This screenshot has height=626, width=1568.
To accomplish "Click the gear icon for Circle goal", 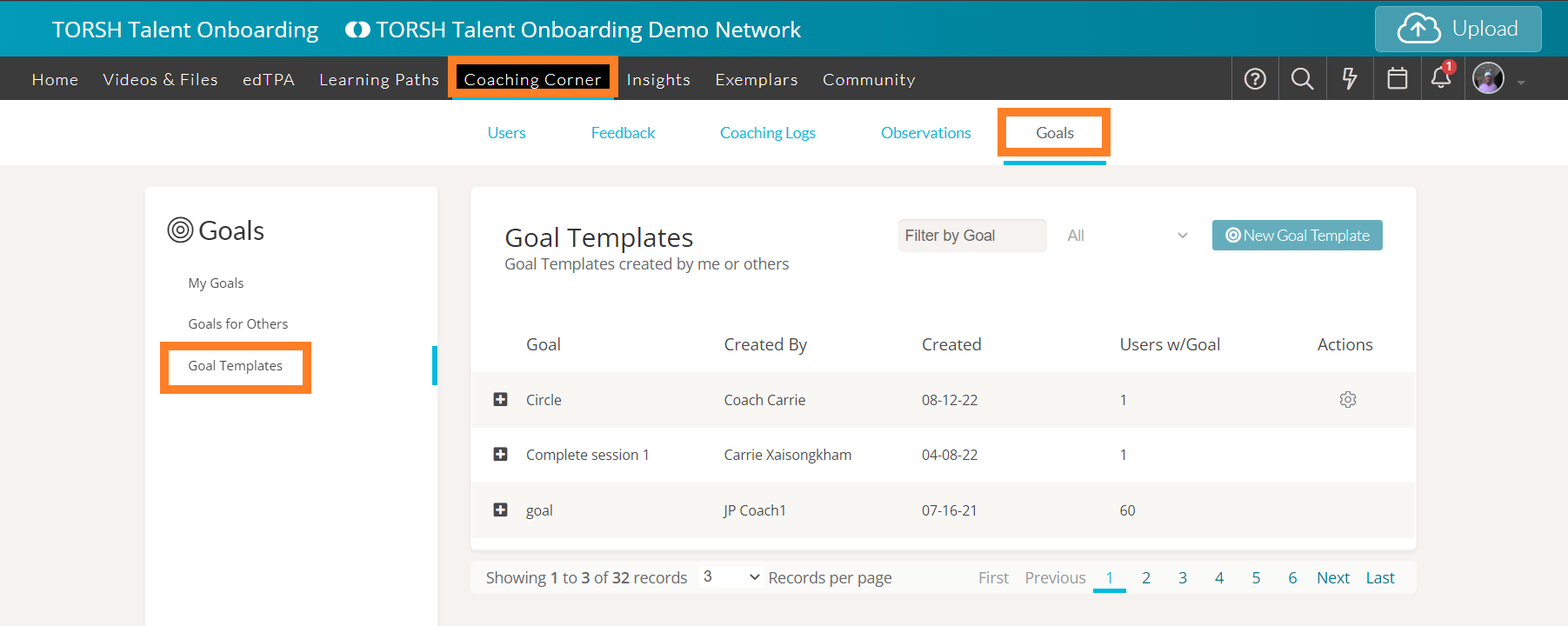I will [1347, 400].
